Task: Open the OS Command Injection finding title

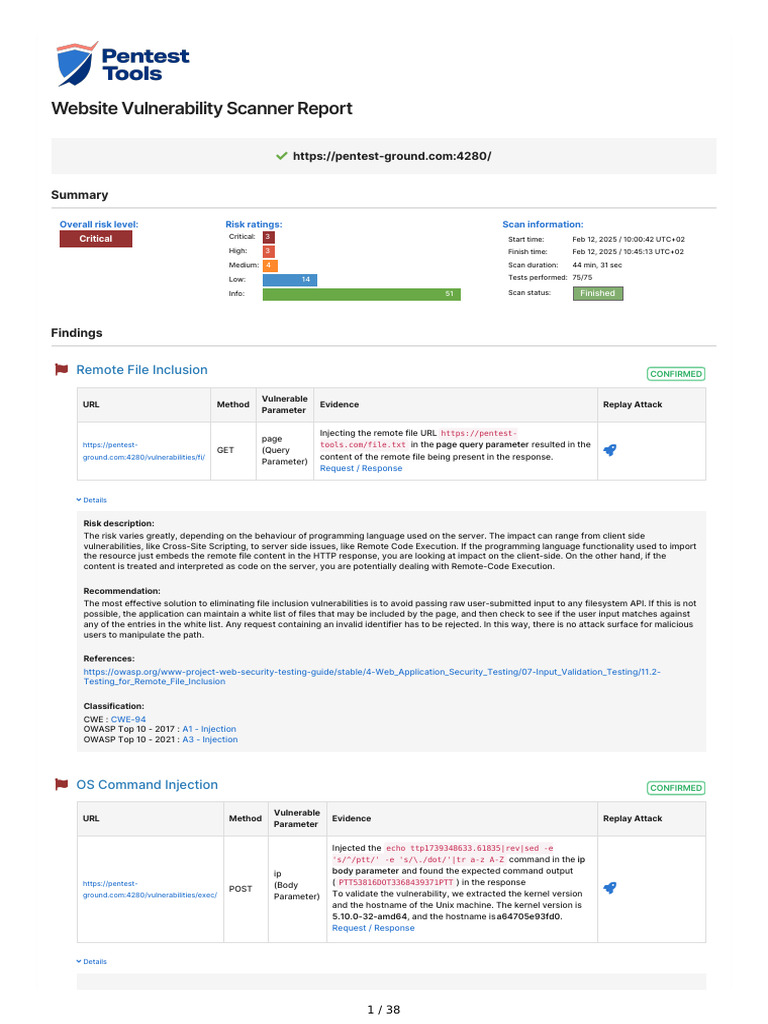Action: pos(147,784)
